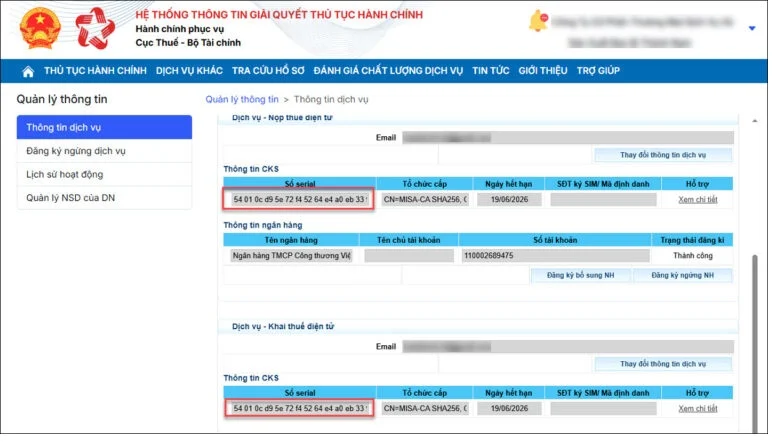Open DỊCH VỤ KHÁC menu
Viewport: 772px width, 448px height.
[x=189, y=71]
